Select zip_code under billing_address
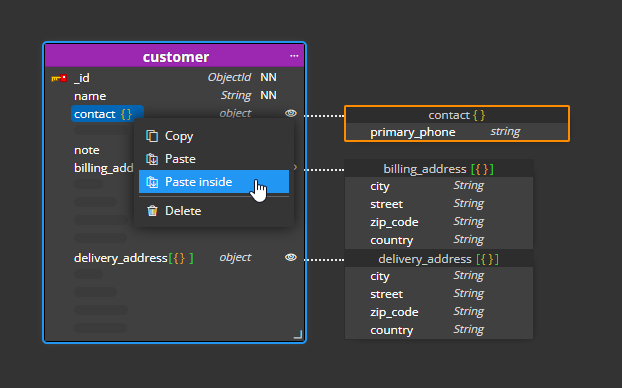The image size is (622, 388). click(x=394, y=222)
